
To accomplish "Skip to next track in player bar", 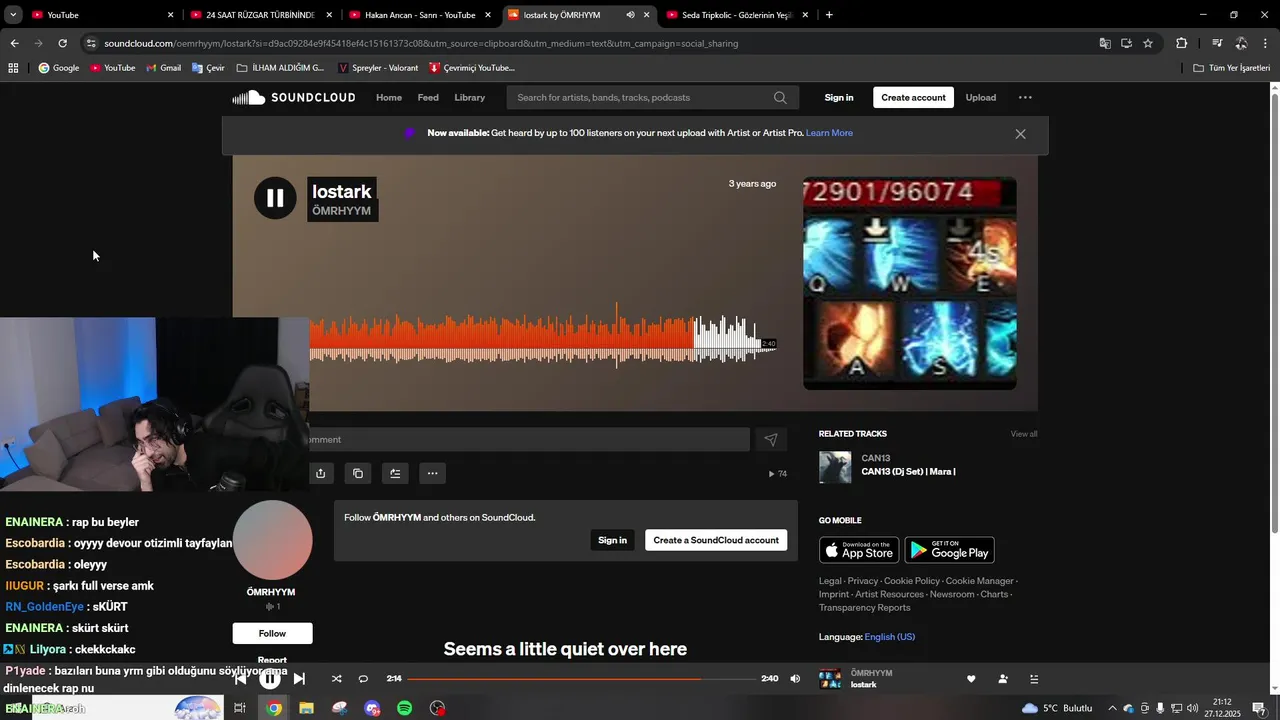I will [x=299, y=679].
